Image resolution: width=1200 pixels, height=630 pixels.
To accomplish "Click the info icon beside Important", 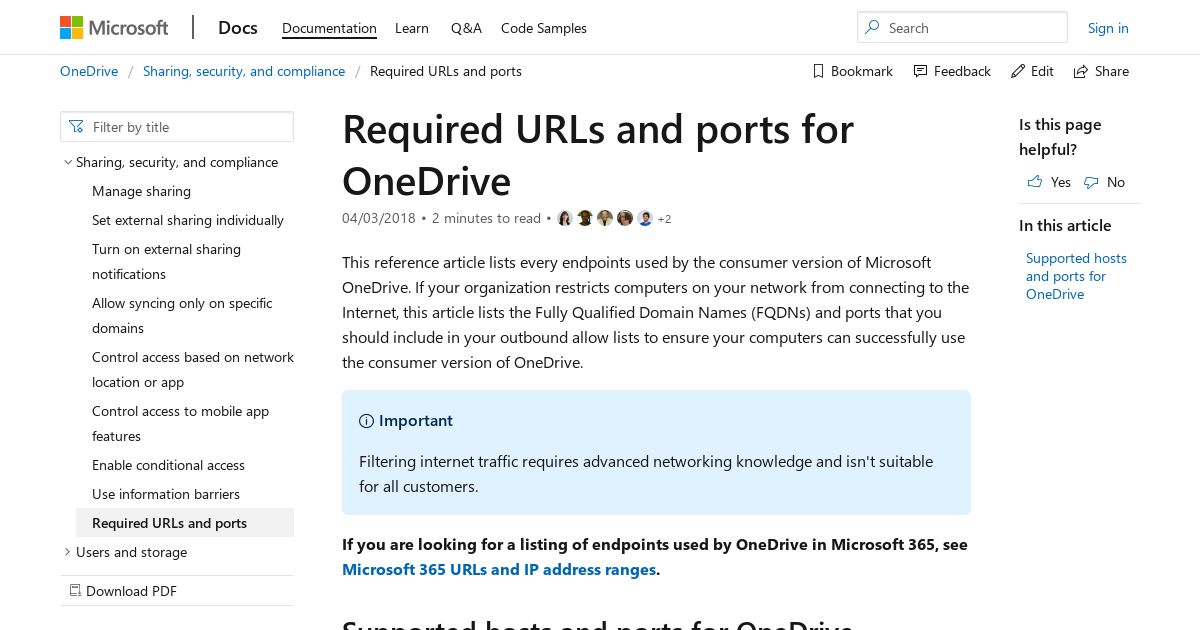I will tap(366, 421).
